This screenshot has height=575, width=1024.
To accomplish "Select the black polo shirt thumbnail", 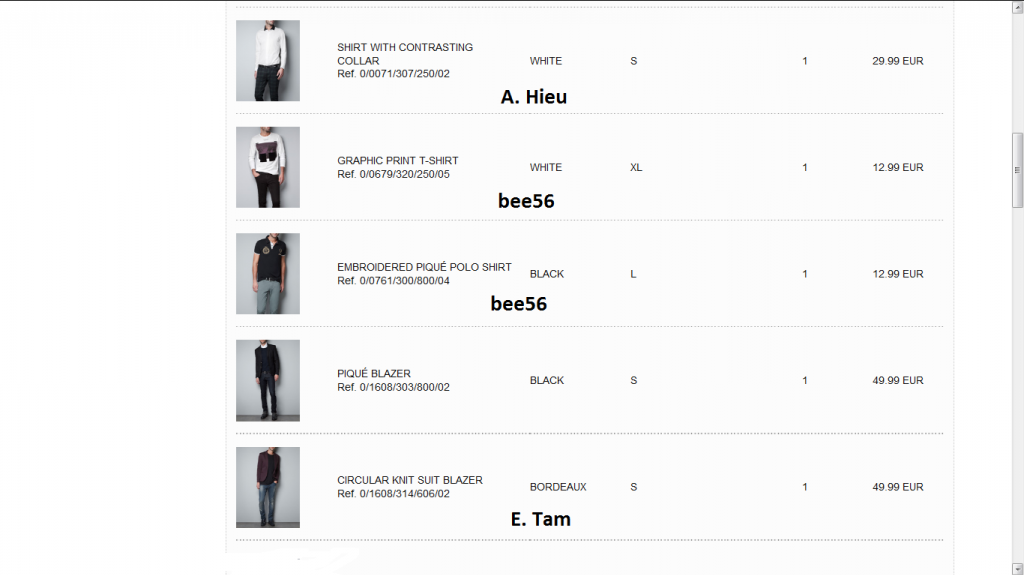I will (267, 274).
